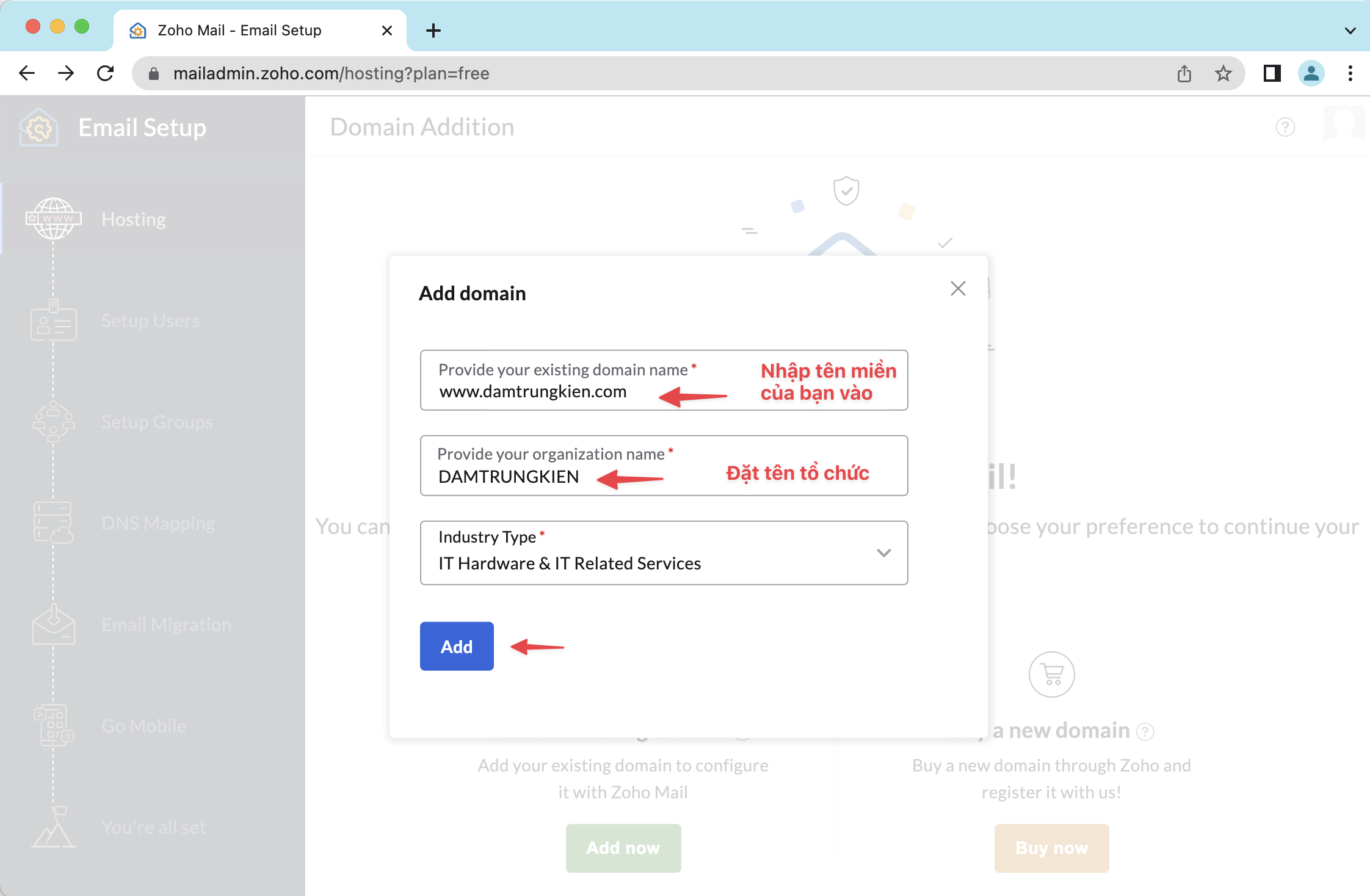Image resolution: width=1370 pixels, height=896 pixels.
Task: Open the Industry Type dropdown
Action: click(x=664, y=552)
